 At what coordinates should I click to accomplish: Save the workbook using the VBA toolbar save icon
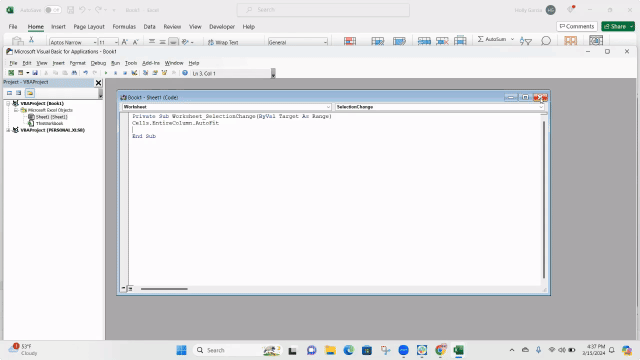pyautogui.click(x=35, y=73)
